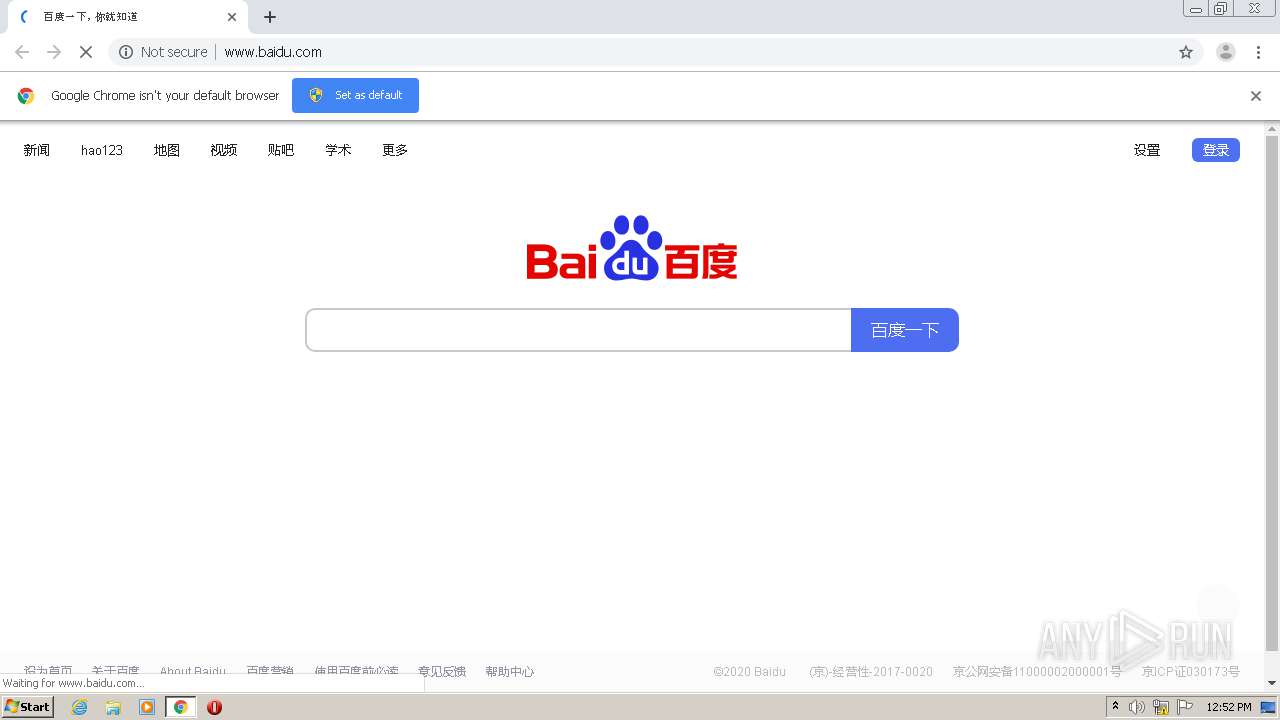
Task: Click ©2020 Baidu footer text
Action: pyautogui.click(x=749, y=672)
